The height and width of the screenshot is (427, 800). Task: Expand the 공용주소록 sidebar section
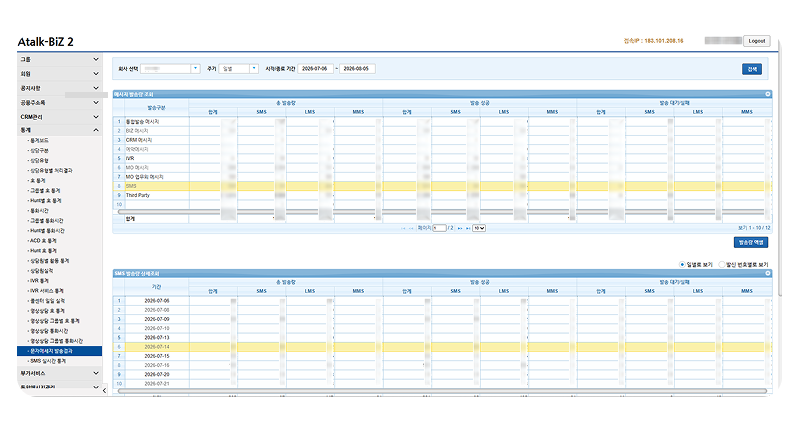(x=59, y=103)
